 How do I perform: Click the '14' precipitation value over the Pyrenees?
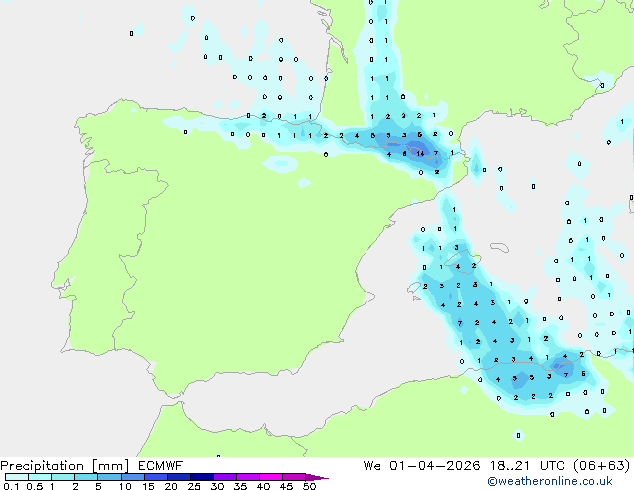click(420, 153)
